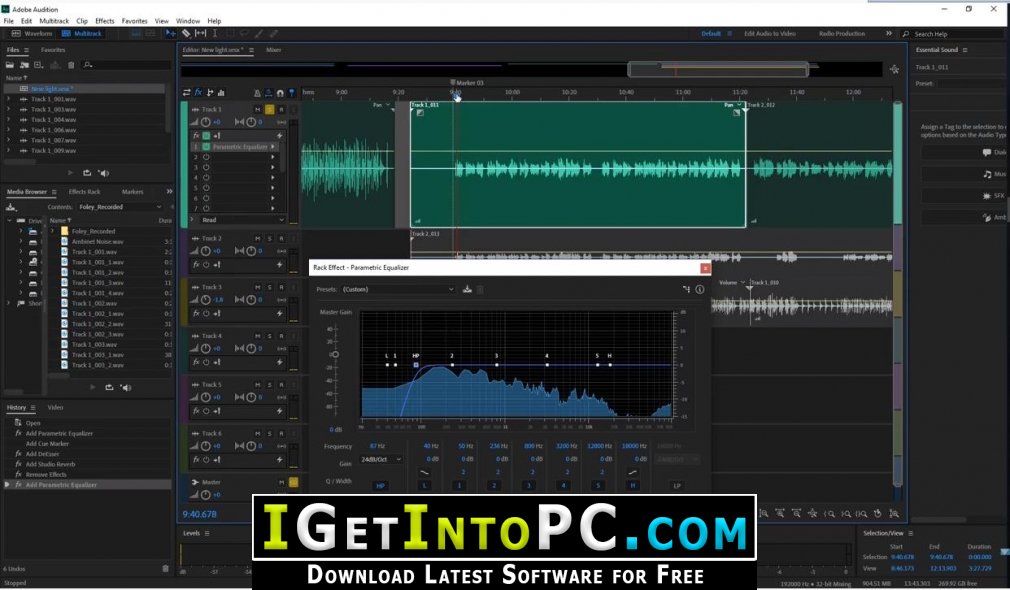Screen dimensions: 1010x590
Task: Switch to Effects Rack tab
Action: [84, 192]
